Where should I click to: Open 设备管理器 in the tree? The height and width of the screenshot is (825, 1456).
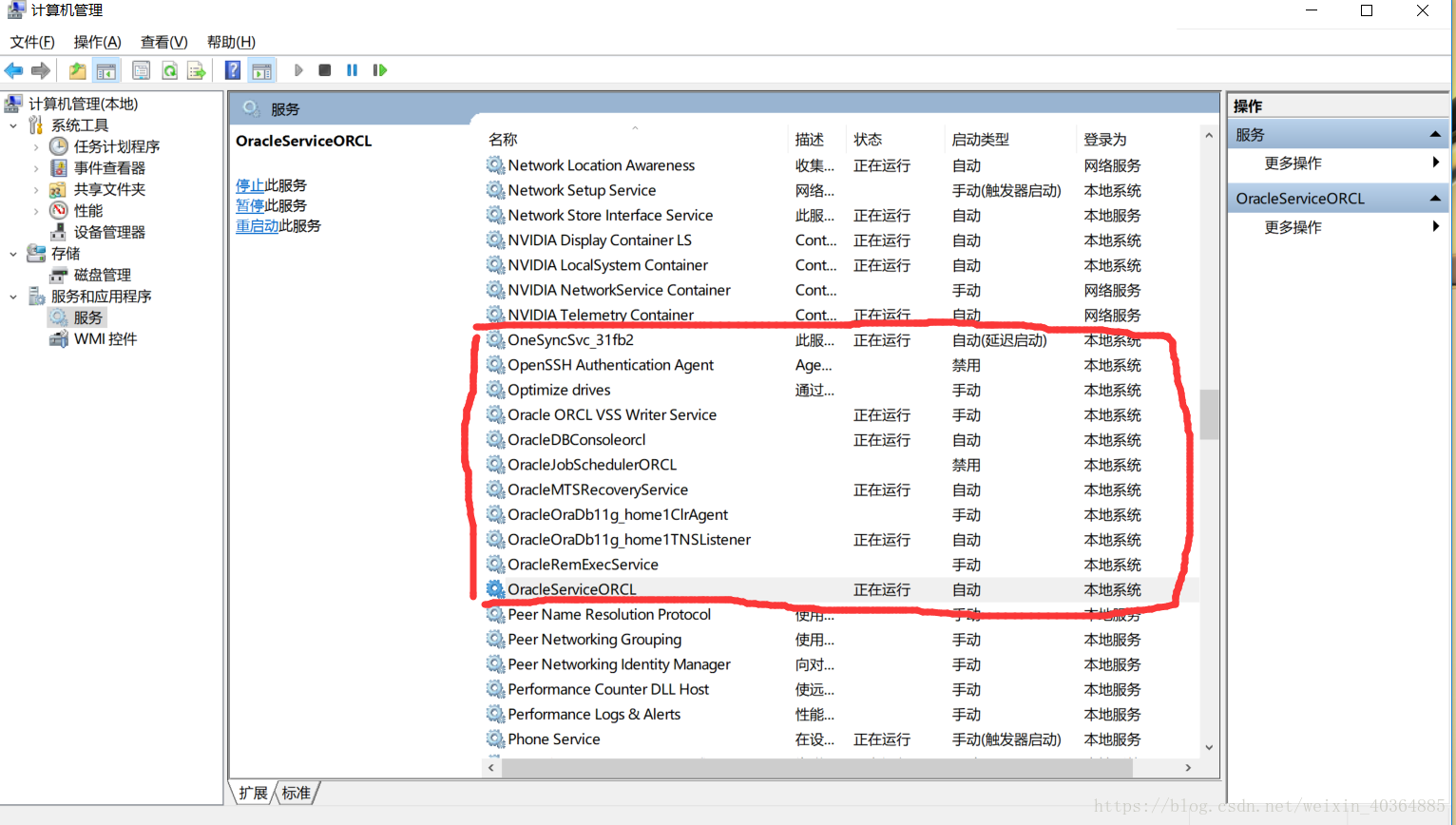tap(110, 232)
